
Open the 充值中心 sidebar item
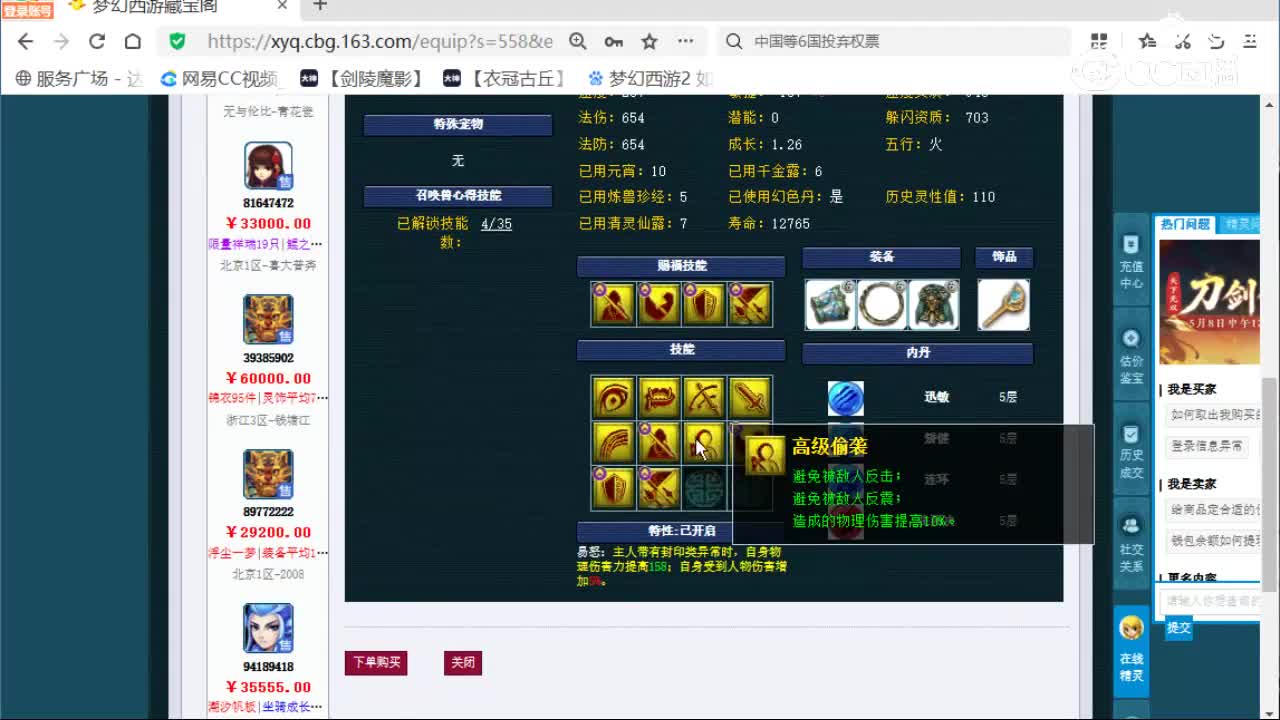(x=1131, y=263)
